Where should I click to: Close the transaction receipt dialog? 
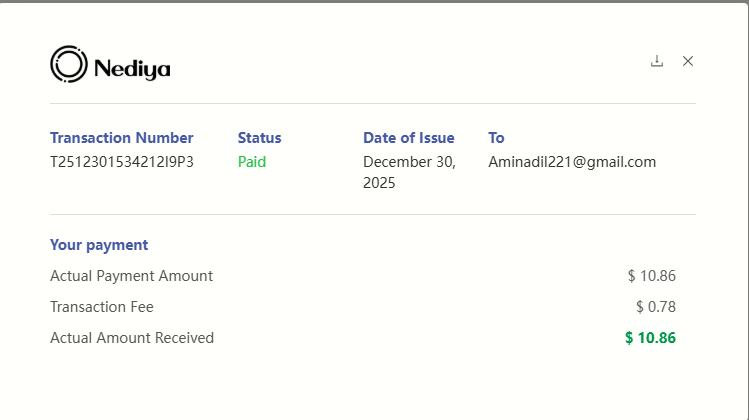[x=688, y=61]
